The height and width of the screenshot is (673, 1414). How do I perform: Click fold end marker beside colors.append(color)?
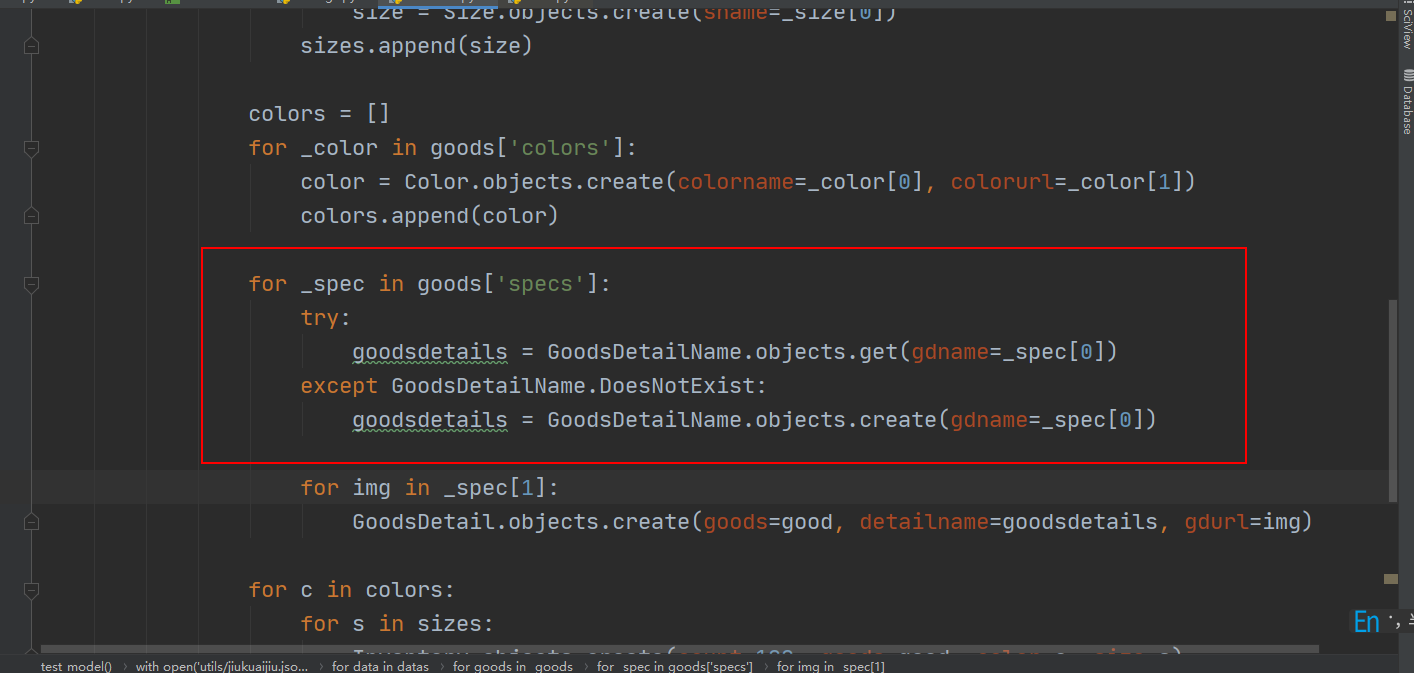(x=31, y=216)
